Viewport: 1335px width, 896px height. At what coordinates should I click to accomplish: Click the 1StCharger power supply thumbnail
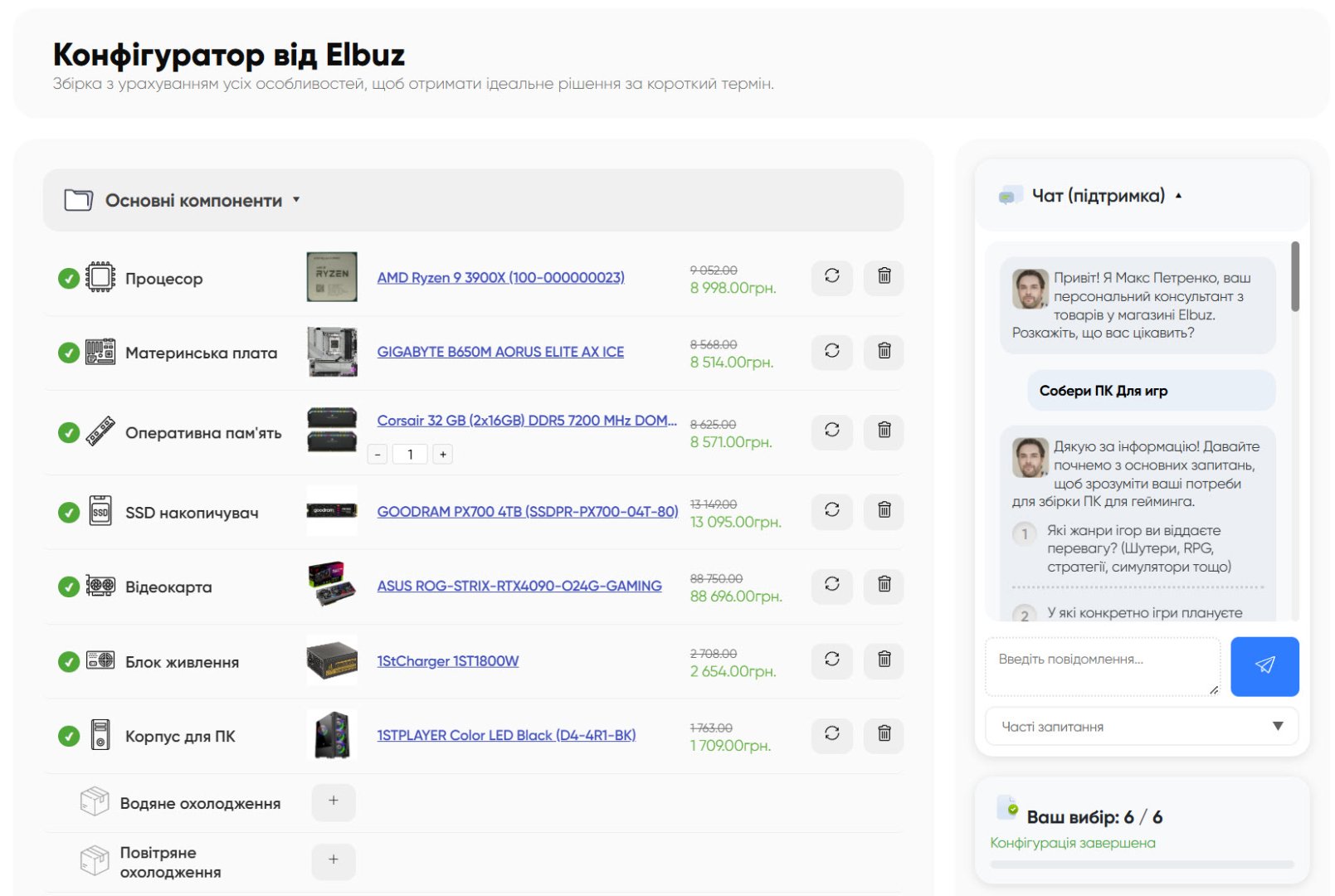coord(332,660)
